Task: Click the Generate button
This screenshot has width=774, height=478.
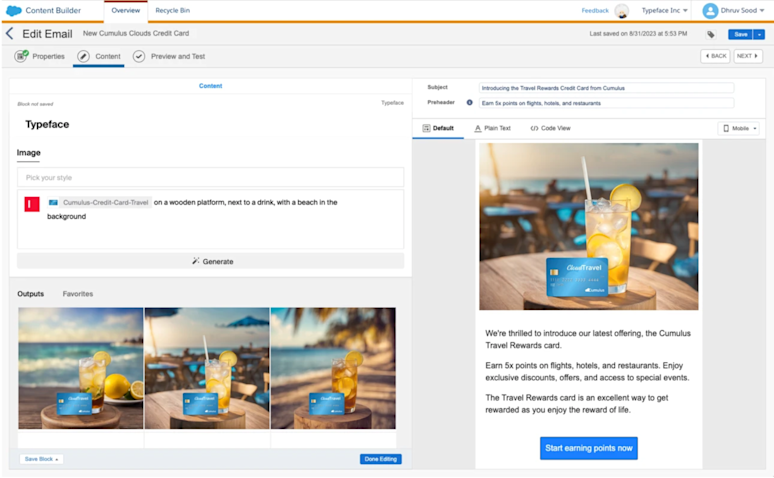Action: 210,261
